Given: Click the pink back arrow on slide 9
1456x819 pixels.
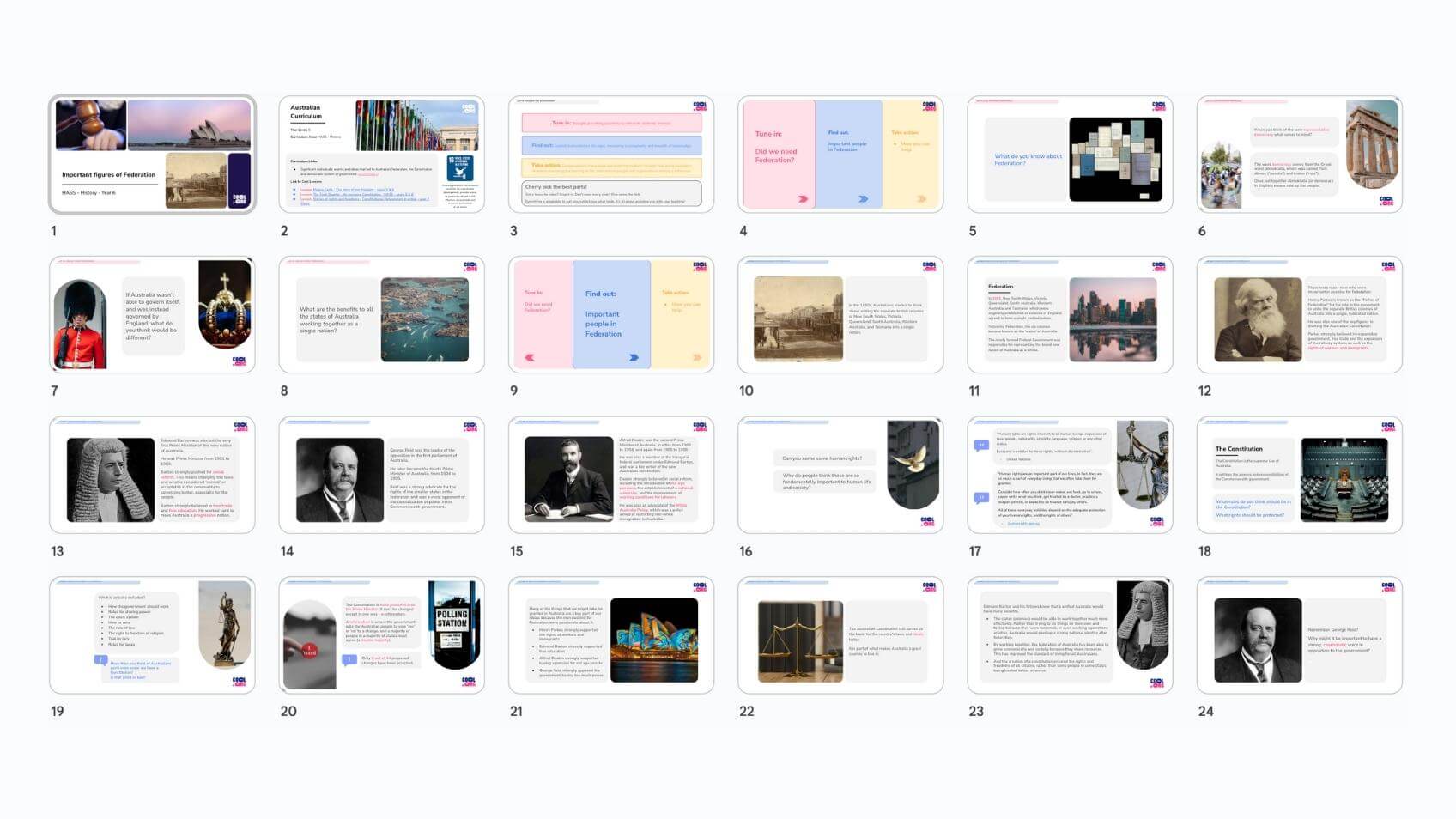Looking at the screenshot, I should [x=529, y=357].
